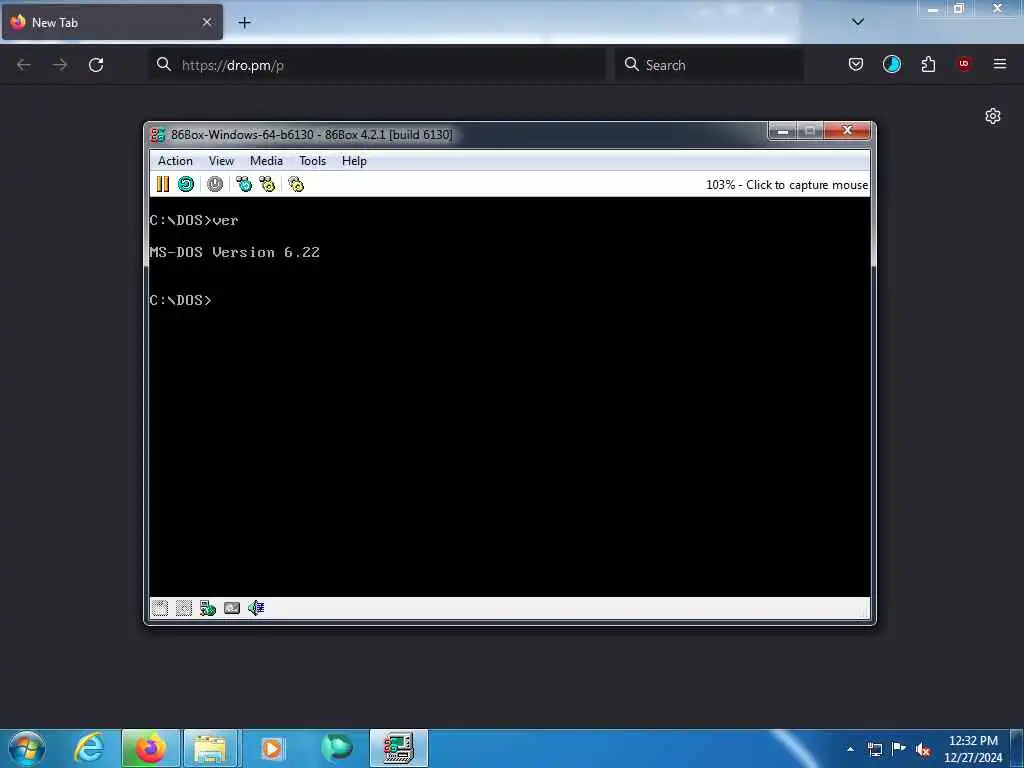Click the muted volume tray icon
1024x768 pixels.
click(x=923, y=749)
